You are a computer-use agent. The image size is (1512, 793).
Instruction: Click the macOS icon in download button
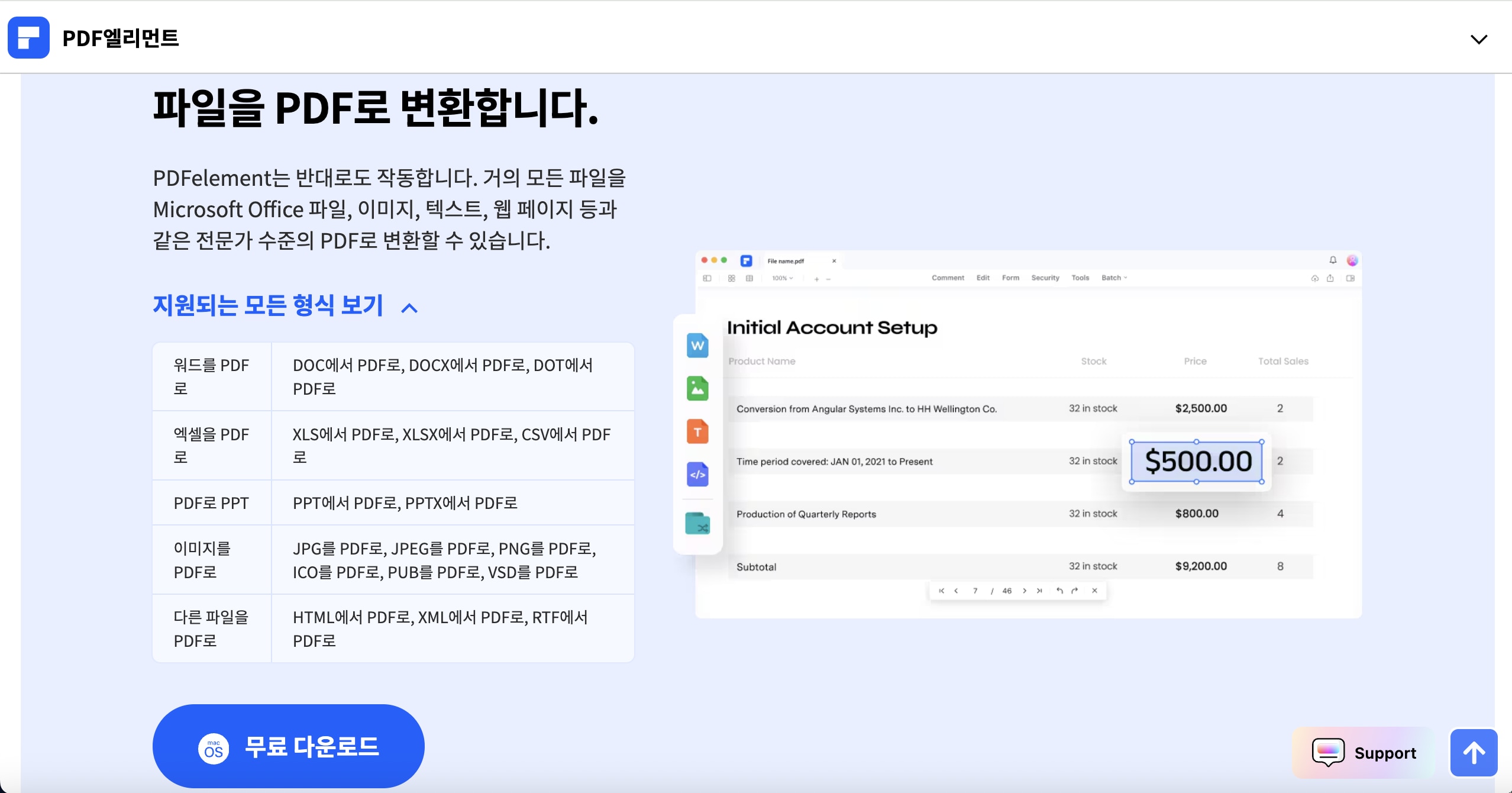point(214,749)
